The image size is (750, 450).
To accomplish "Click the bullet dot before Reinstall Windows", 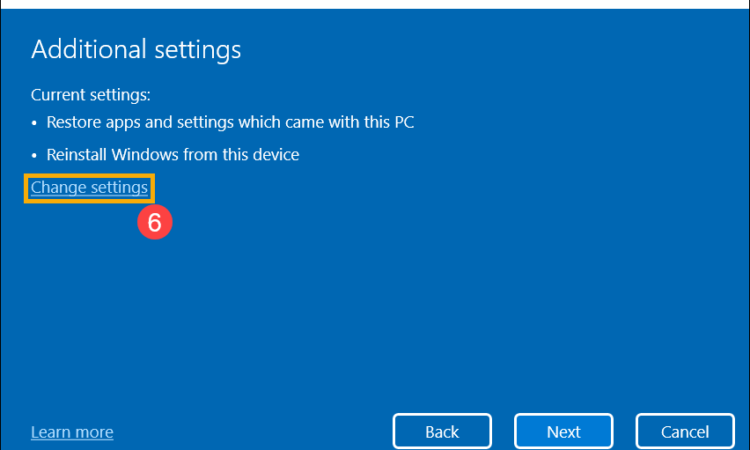I will pos(34,156).
